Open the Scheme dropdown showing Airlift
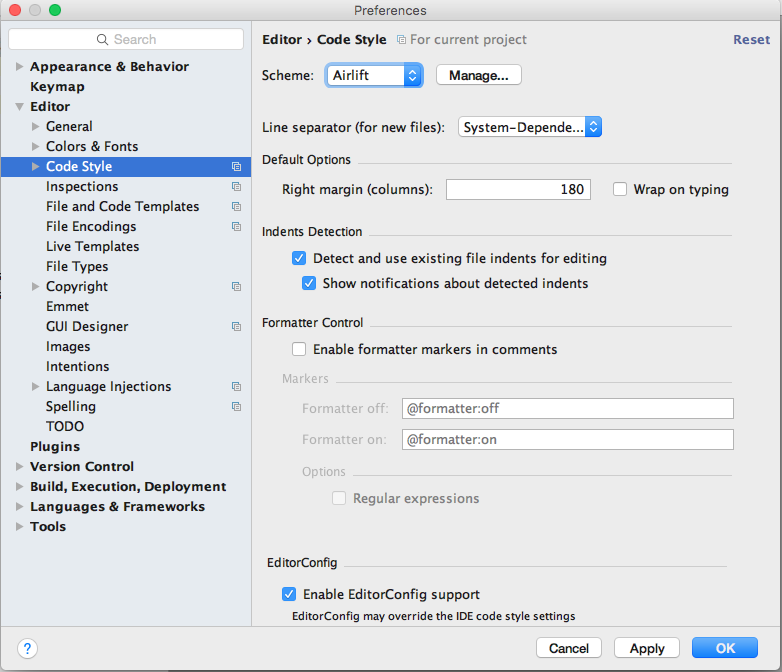Screen dimensions: 782x672 tap(374, 75)
